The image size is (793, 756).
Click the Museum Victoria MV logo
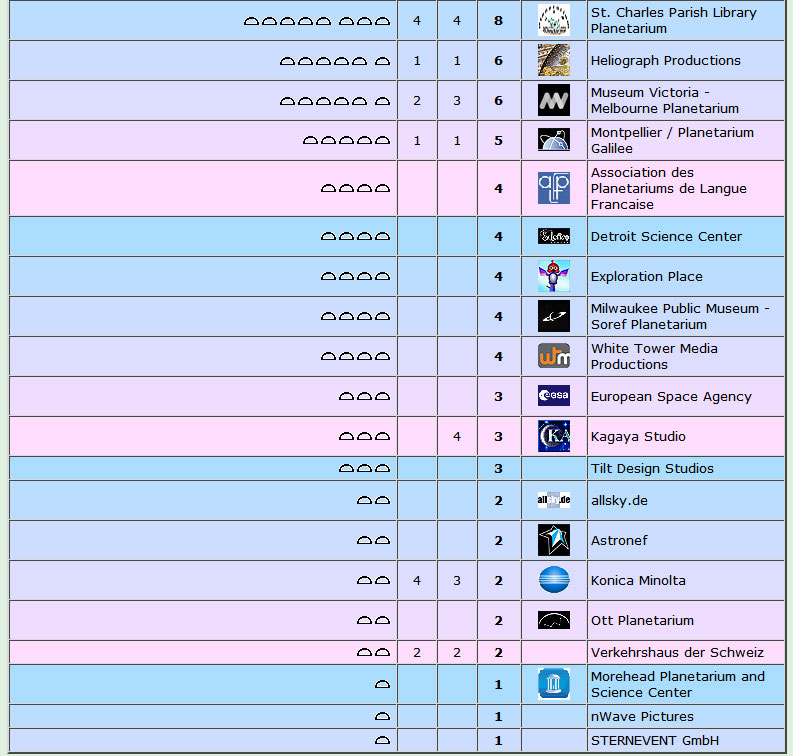click(554, 100)
